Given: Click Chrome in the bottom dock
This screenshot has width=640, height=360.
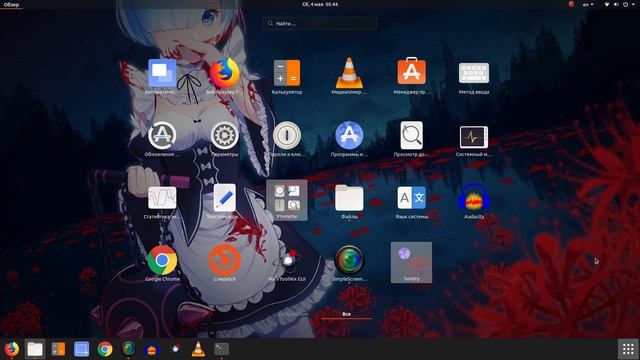Looking at the screenshot, I should click(x=105, y=349).
